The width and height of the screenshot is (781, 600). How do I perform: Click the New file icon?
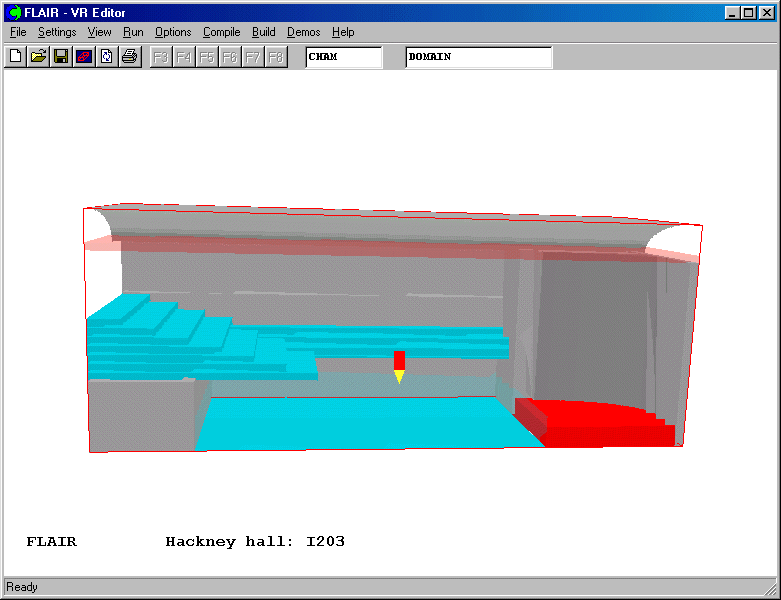(x=15, y=57)
